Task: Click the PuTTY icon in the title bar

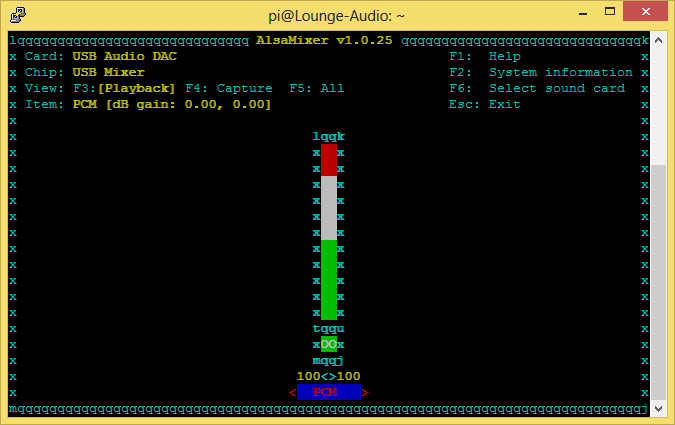Action: (18, 15)
